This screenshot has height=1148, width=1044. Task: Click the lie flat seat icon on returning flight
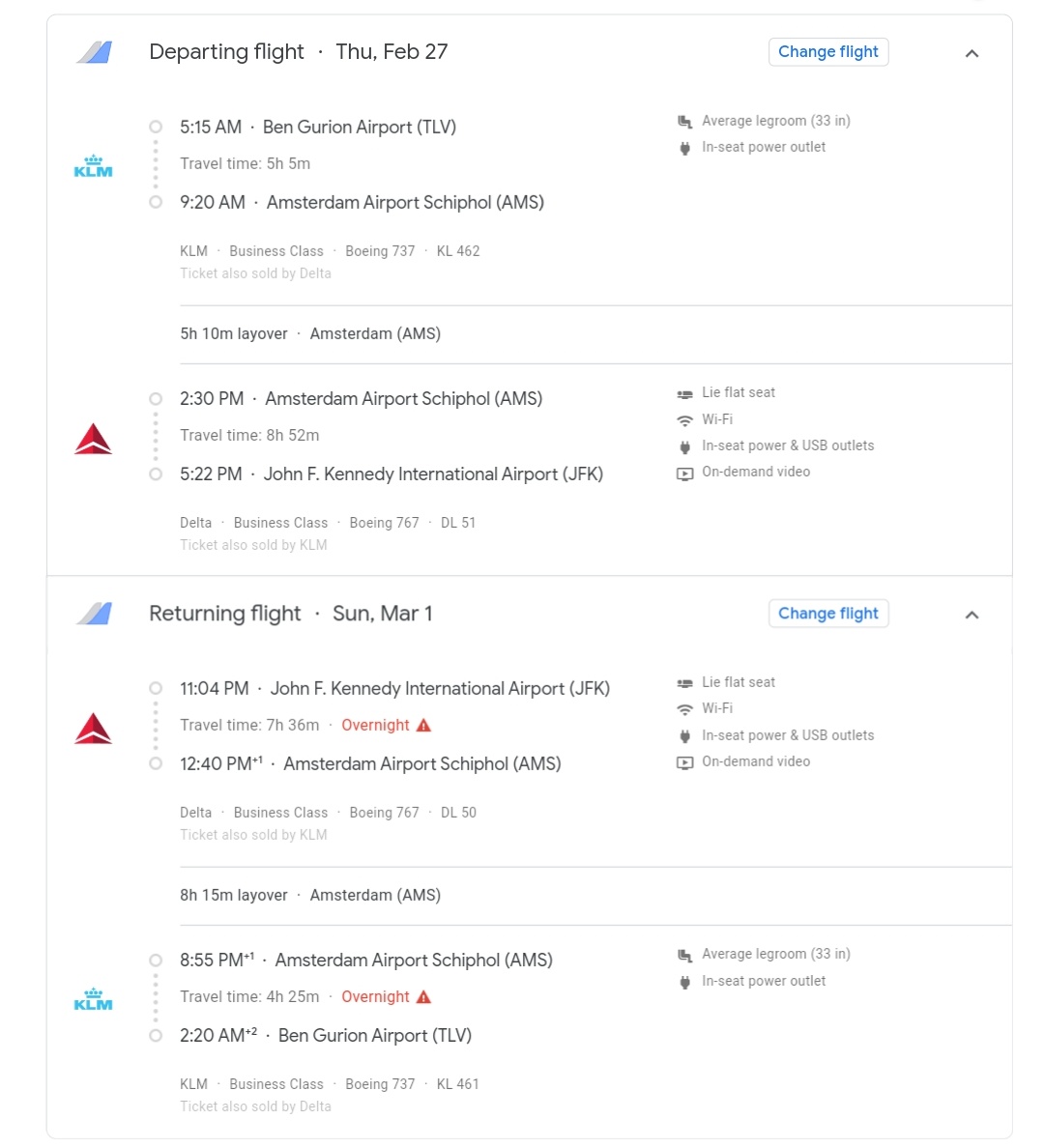pyautogui.click(x=686, y=682)
